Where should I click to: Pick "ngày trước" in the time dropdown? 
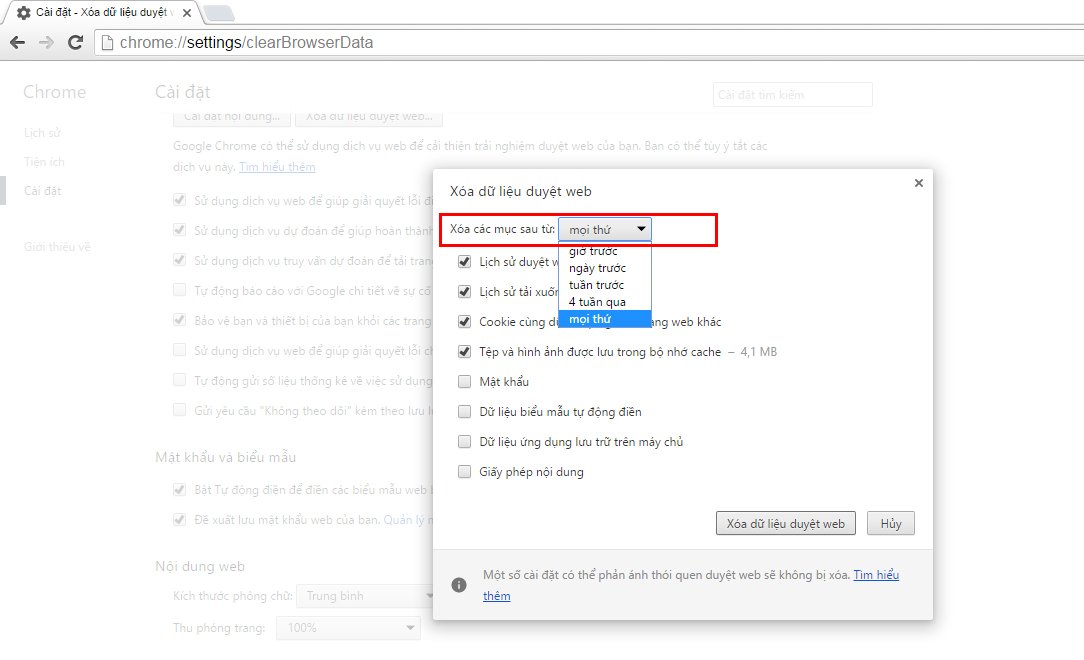[x=597, y=268]
